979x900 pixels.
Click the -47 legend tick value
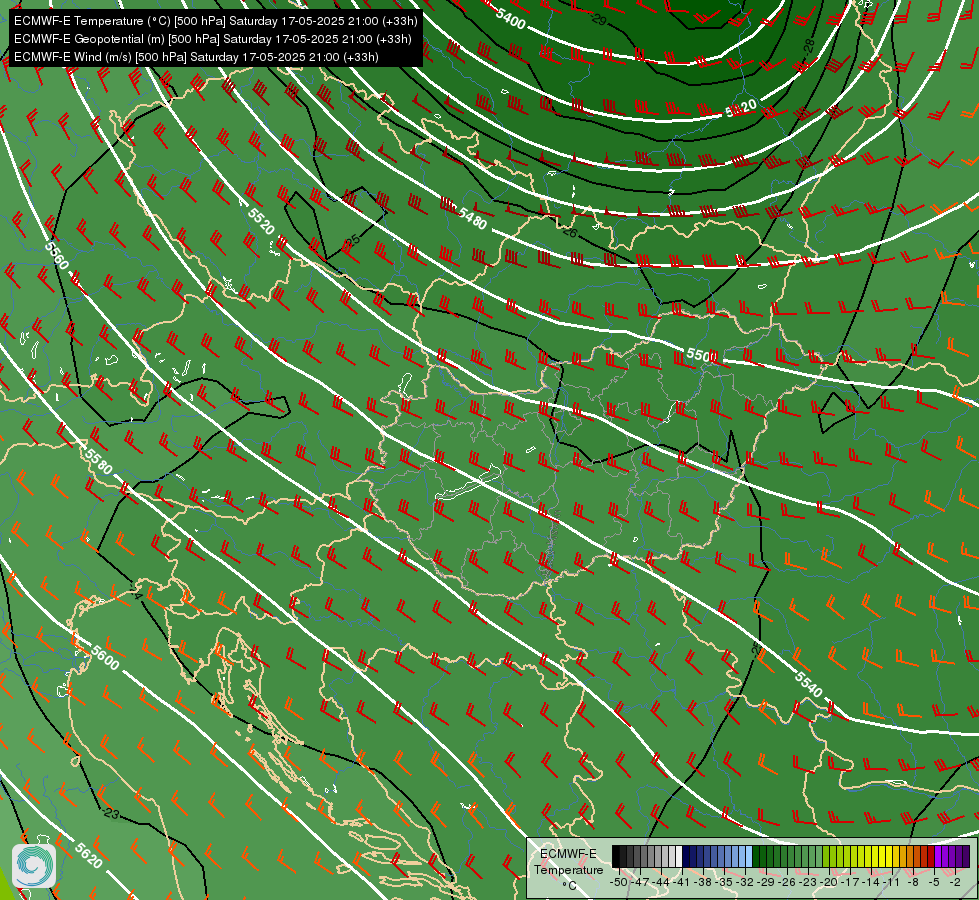click(640, 882)
